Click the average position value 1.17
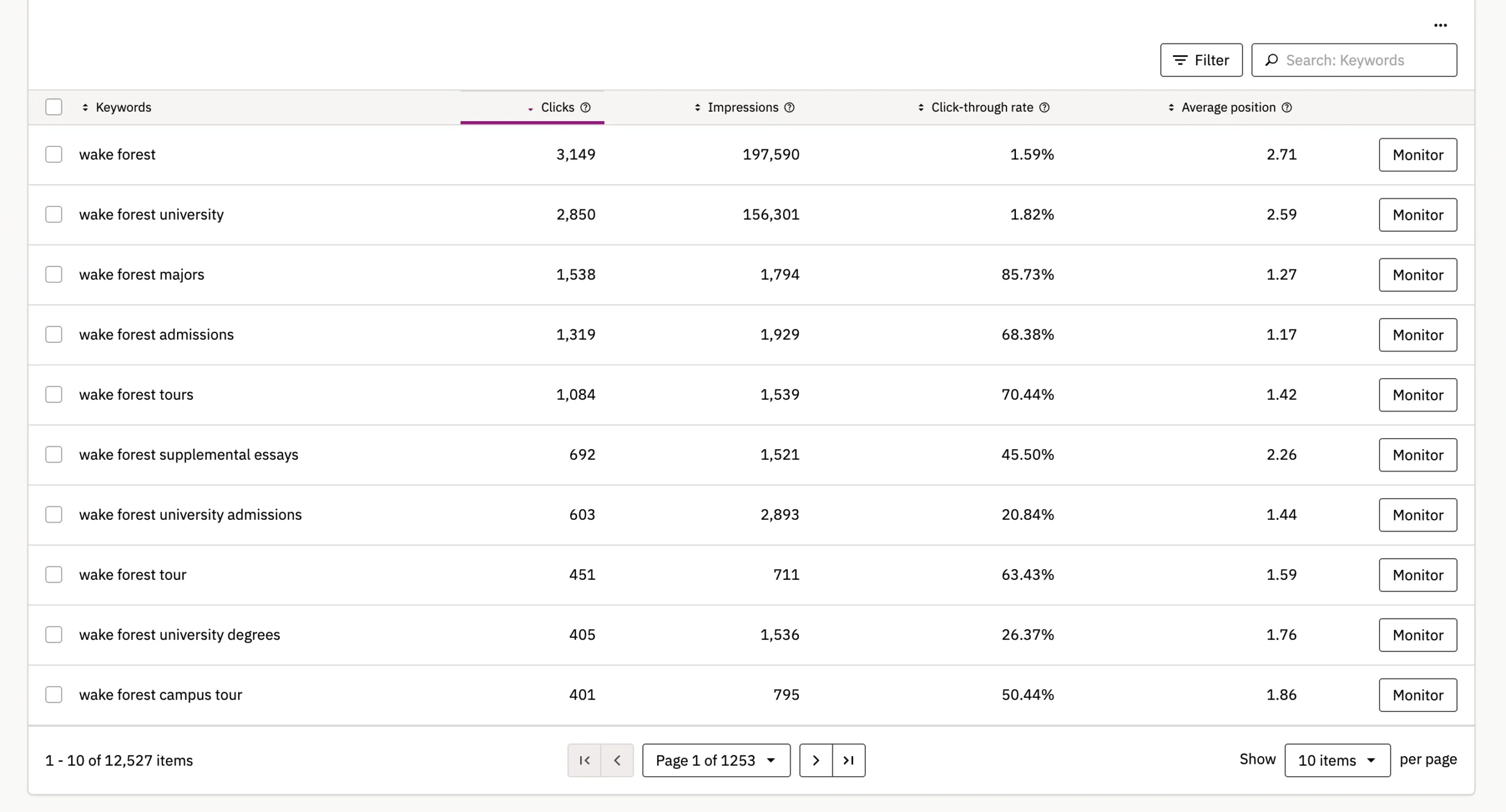1506x812 pixels. click(x=1281, y=335)
